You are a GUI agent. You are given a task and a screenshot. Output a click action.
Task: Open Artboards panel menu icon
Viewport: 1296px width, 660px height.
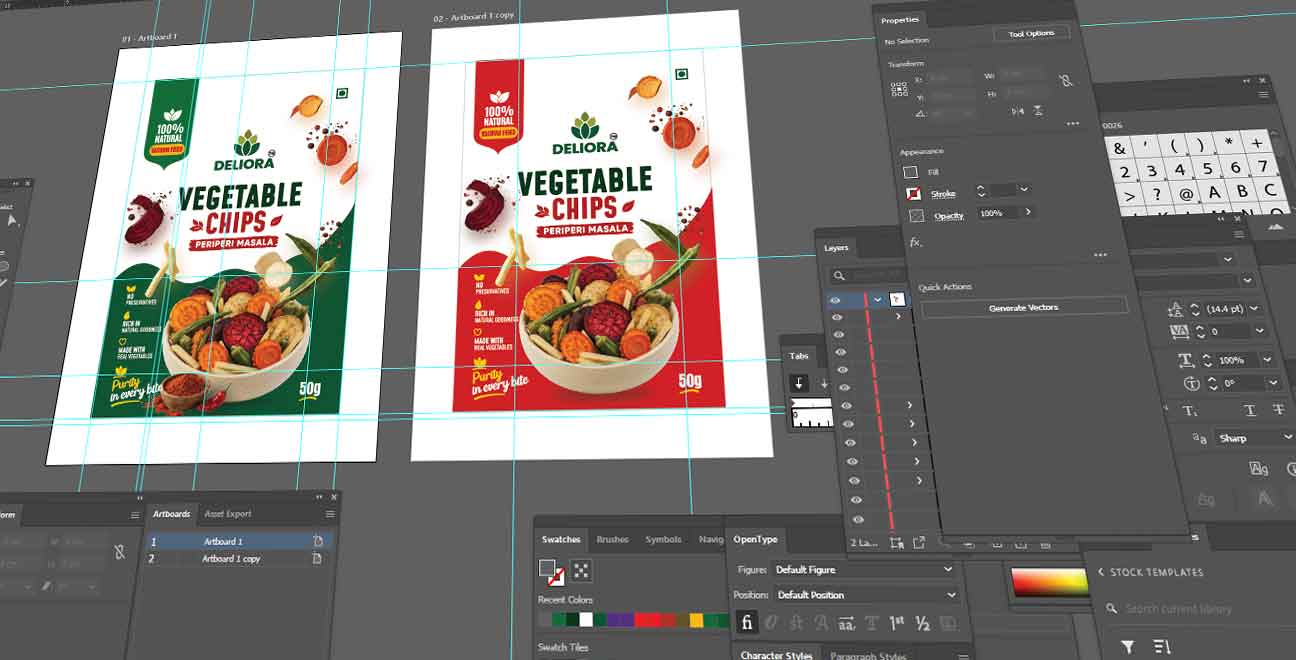point(330,514)
